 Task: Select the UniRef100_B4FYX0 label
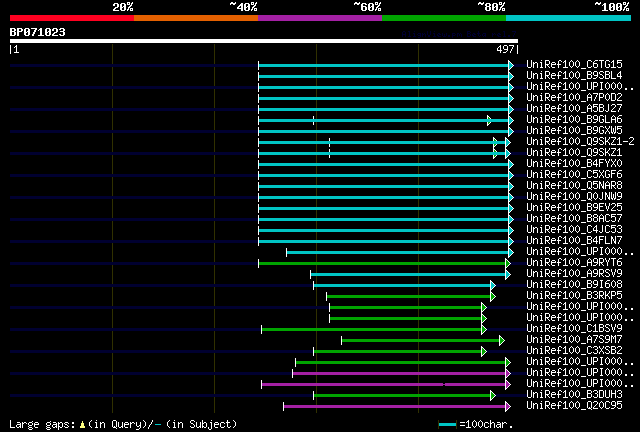pos(574,163)
